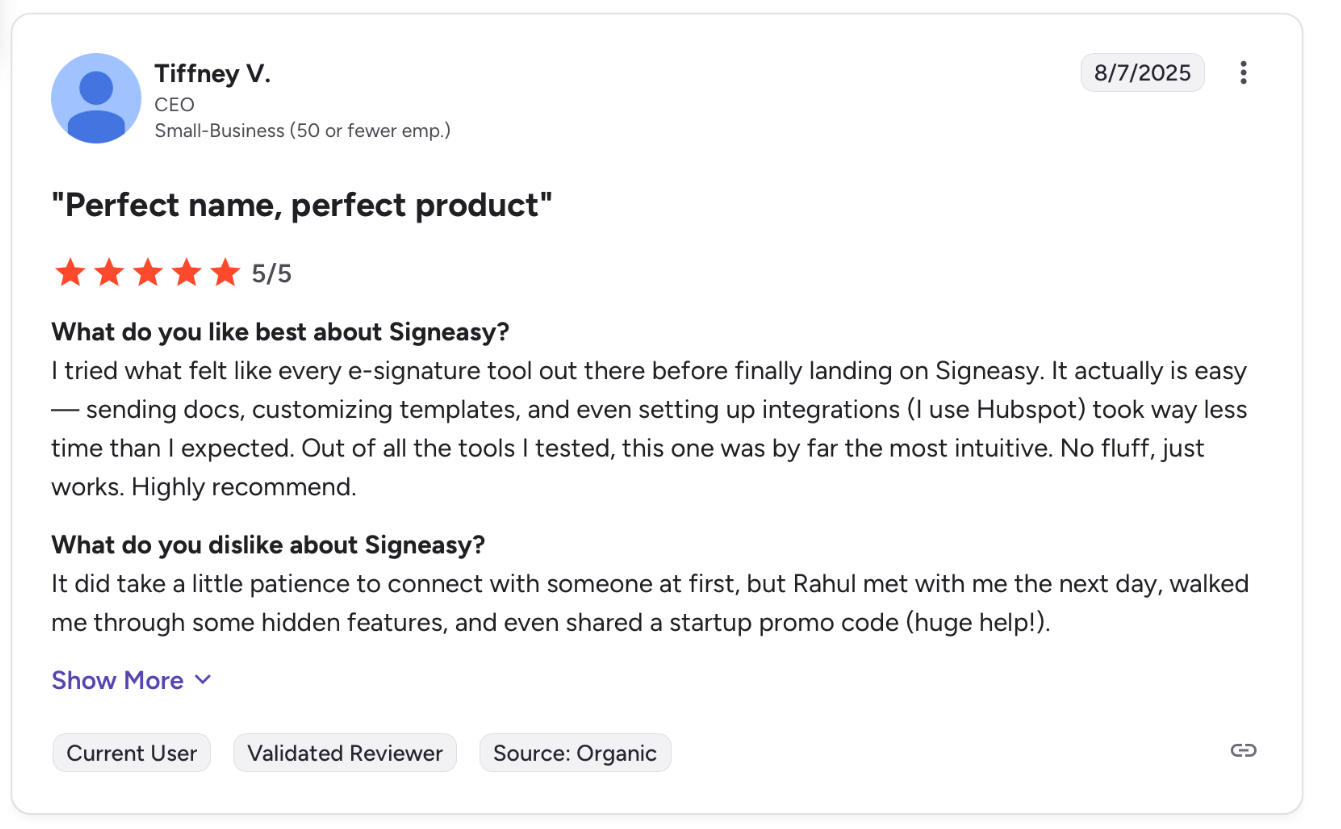1341x829 pixels.
Task: Click the review title "Perfect name, perfect product"
Action: [302, 205]
